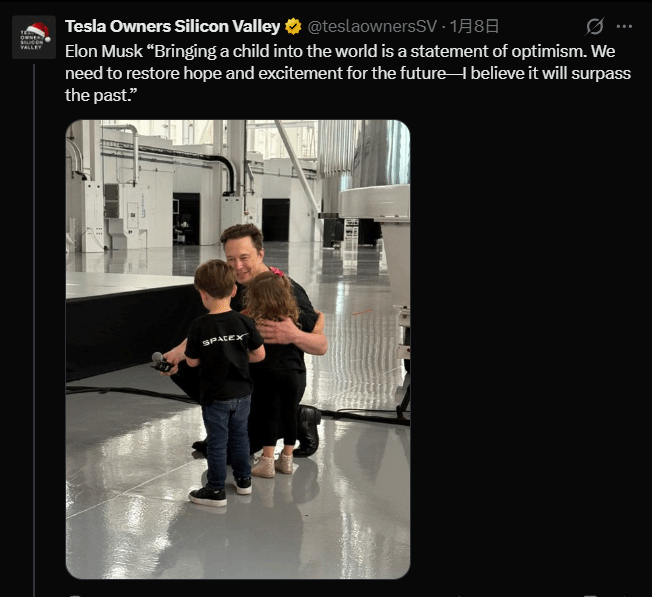Screen dimensions: 652x597
Task: Click the girl's pink hair bow
Action: 277,272
